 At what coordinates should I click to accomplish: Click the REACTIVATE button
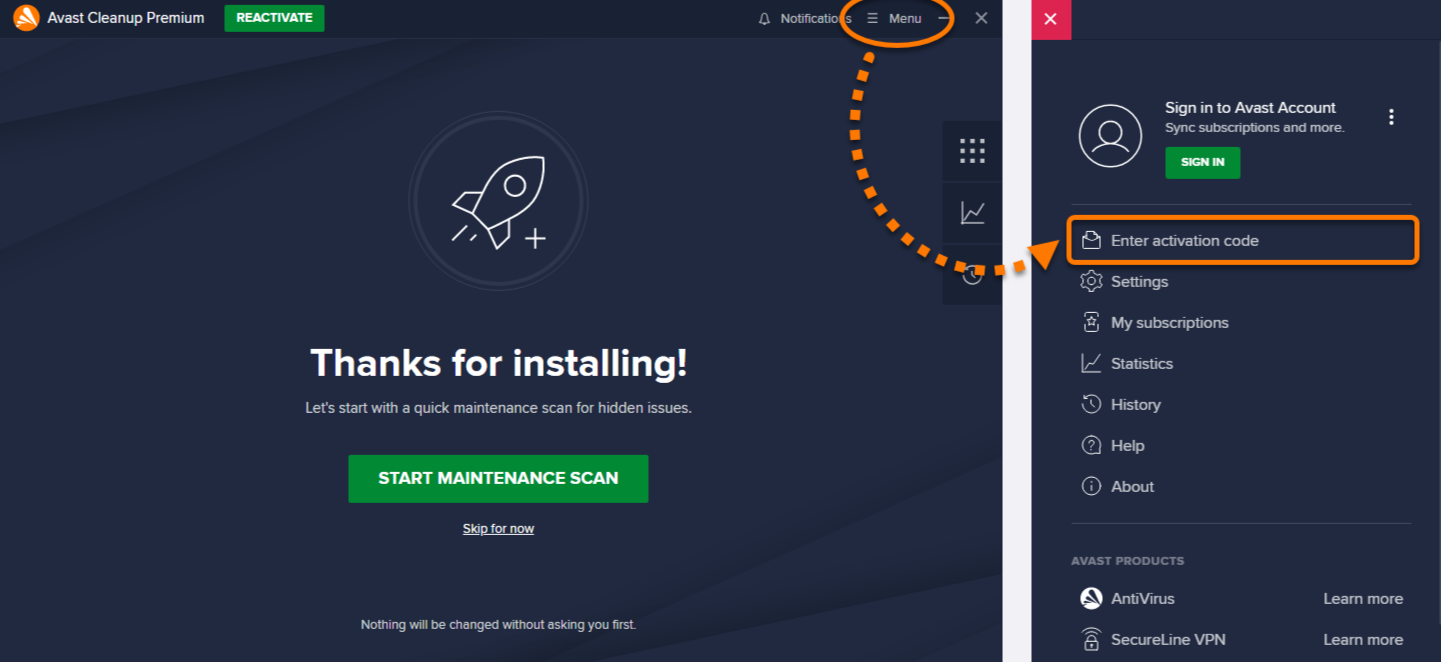[274, 18]
